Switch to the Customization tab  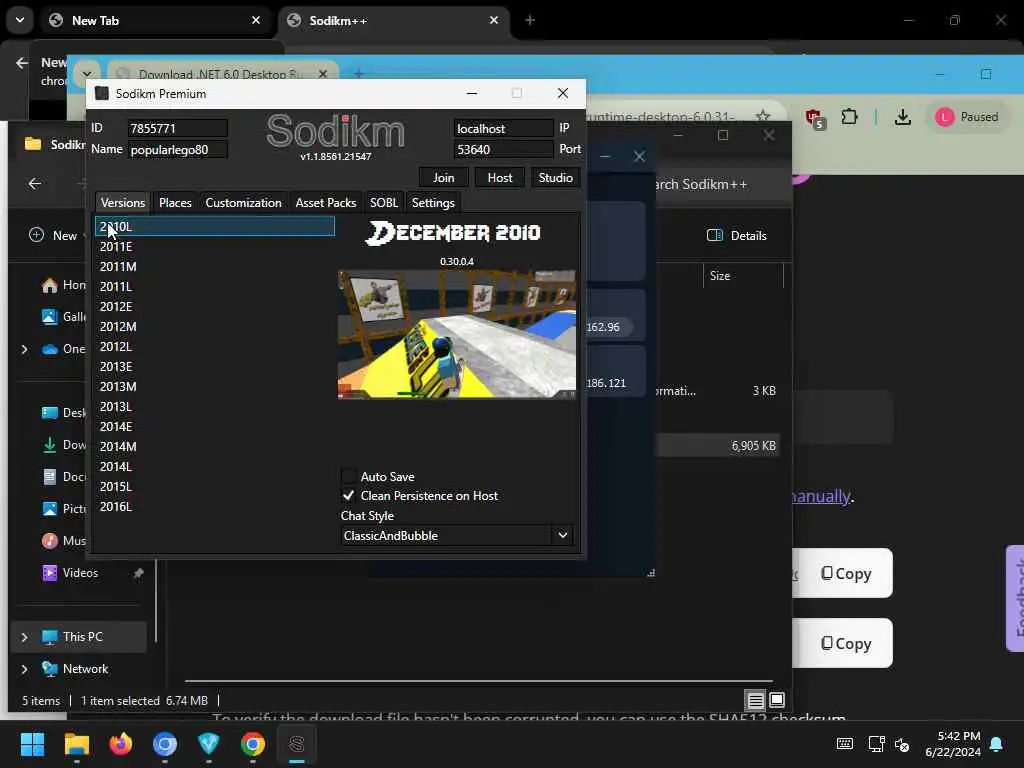243,202
